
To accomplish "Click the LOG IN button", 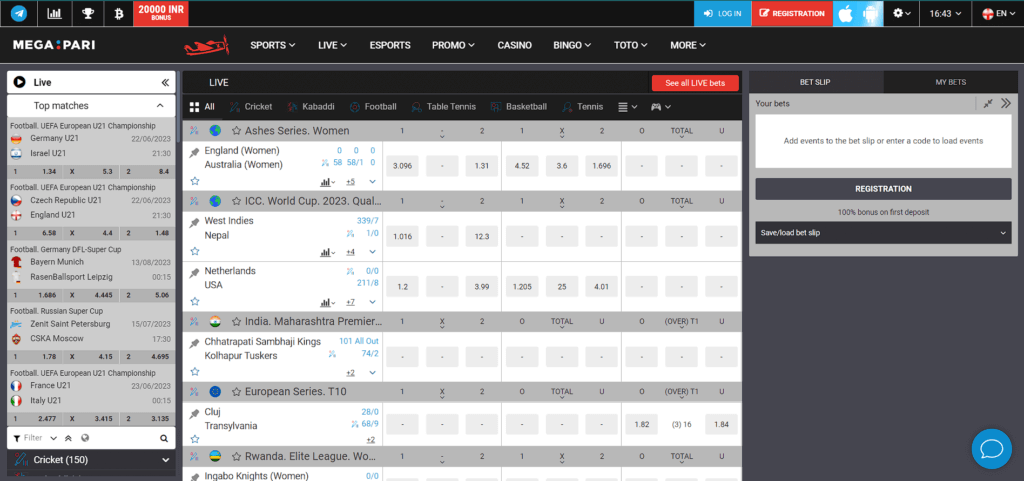I will tap(721, 13).
